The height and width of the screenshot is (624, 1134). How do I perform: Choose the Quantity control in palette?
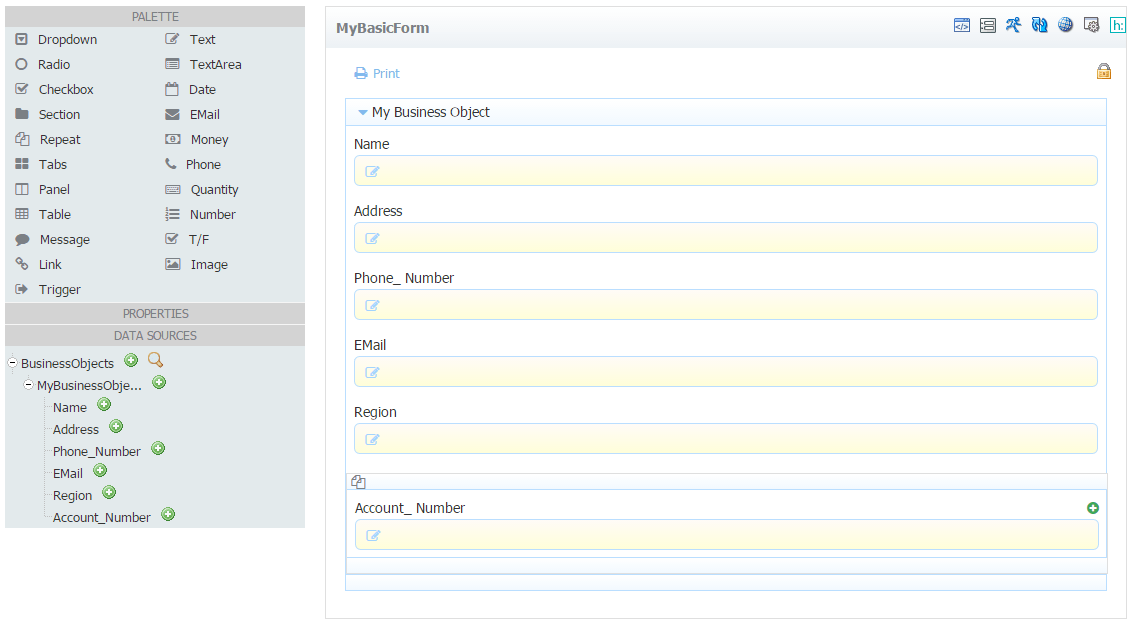202,189
